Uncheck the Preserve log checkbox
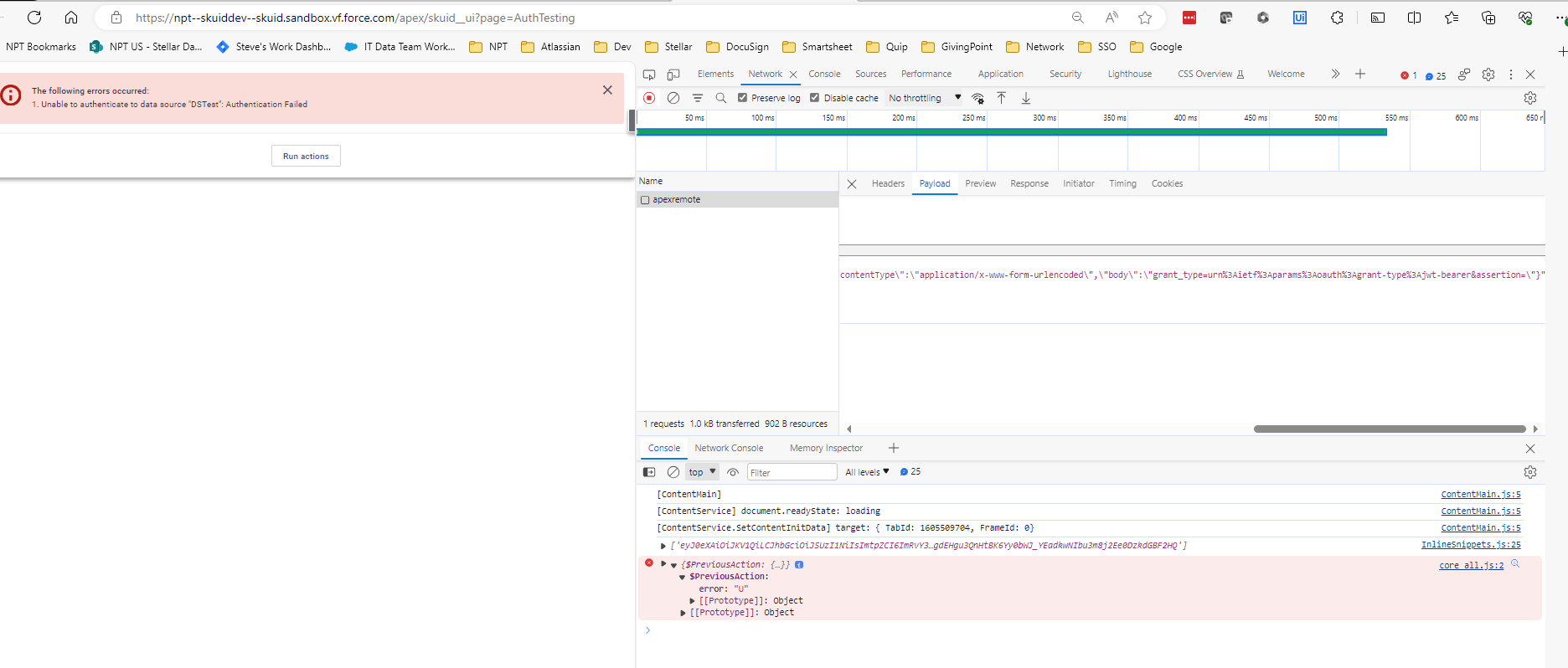1568x668 pixels. pos(742,98)
